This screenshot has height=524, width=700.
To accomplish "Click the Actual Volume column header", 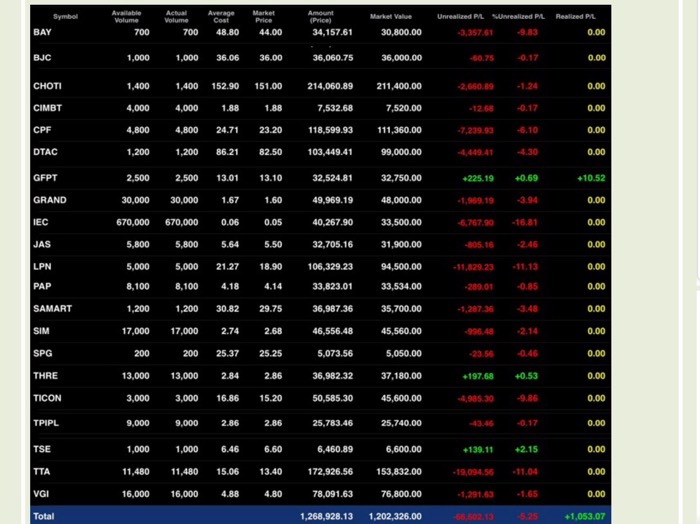I will tap(176, 17).
